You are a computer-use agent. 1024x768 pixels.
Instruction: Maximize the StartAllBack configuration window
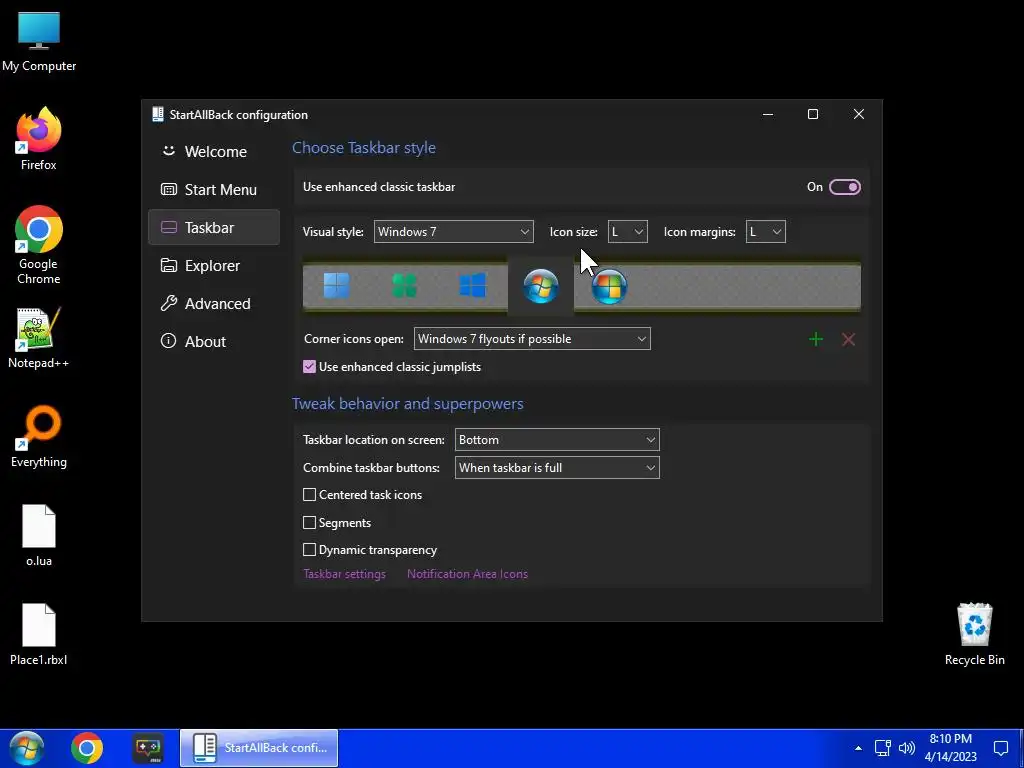point(813,114)
